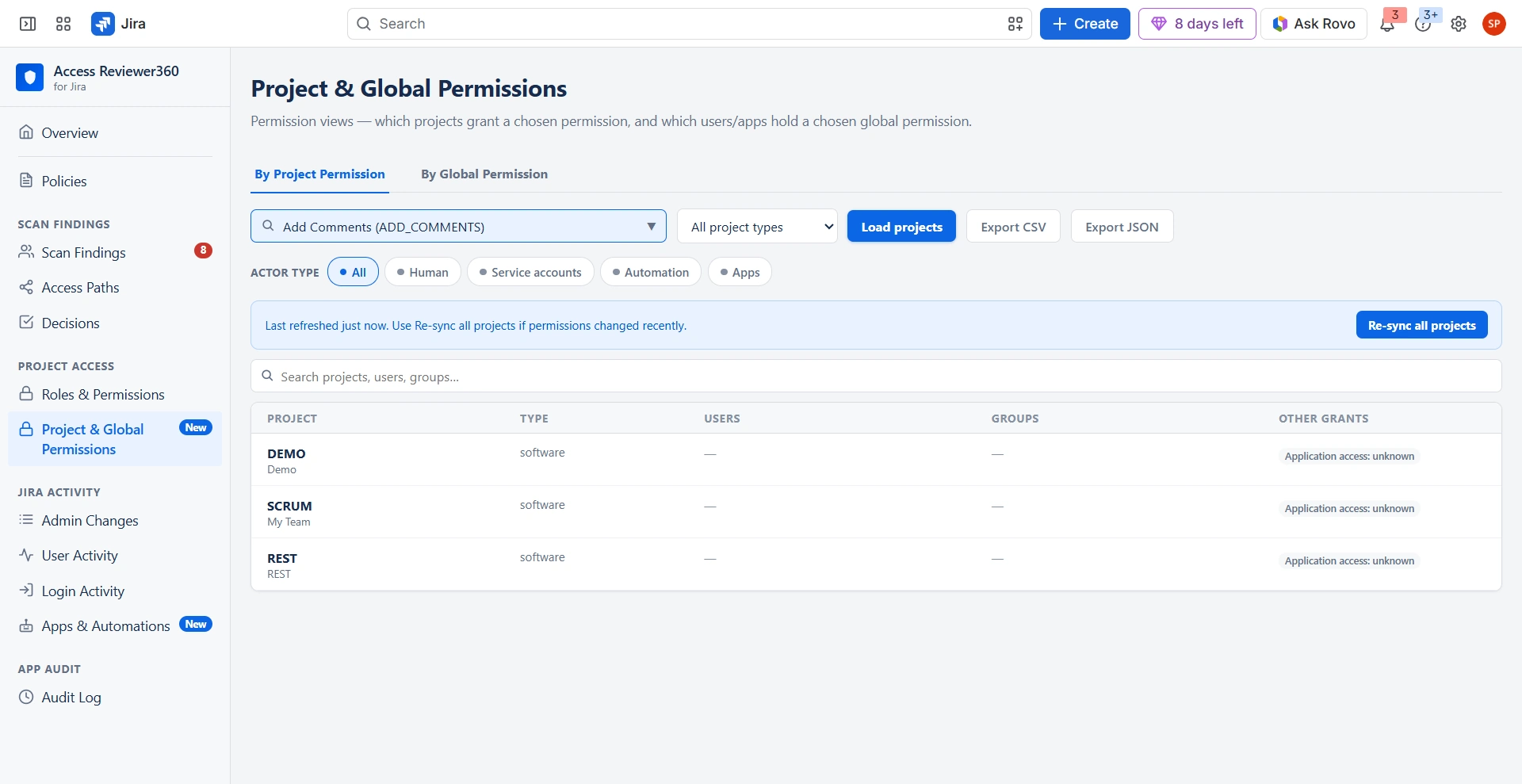Open the Add Comments permission dropdown
Viewport: 1522px width, 784px height.
458,226
